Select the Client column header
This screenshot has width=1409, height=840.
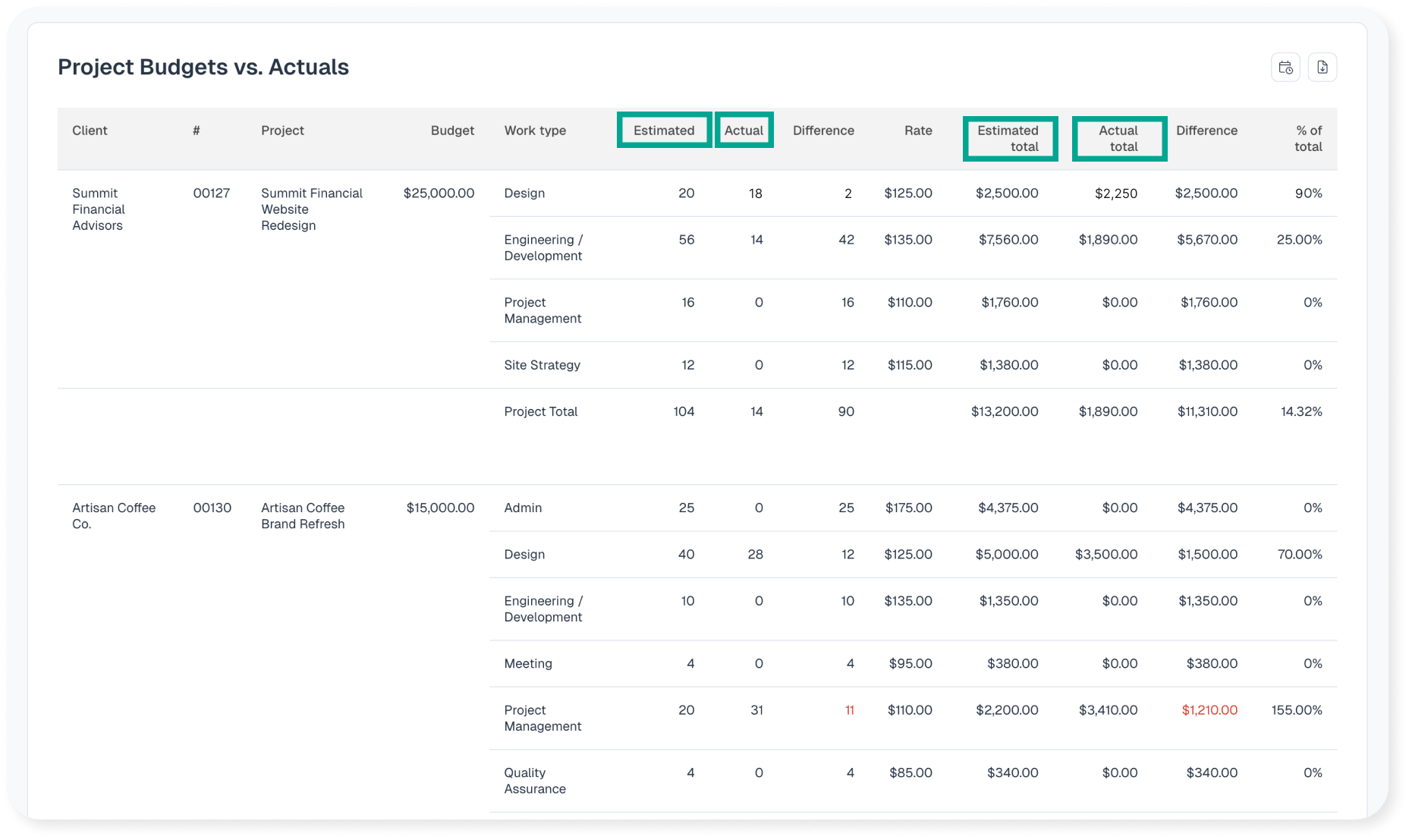click(90, 131)
